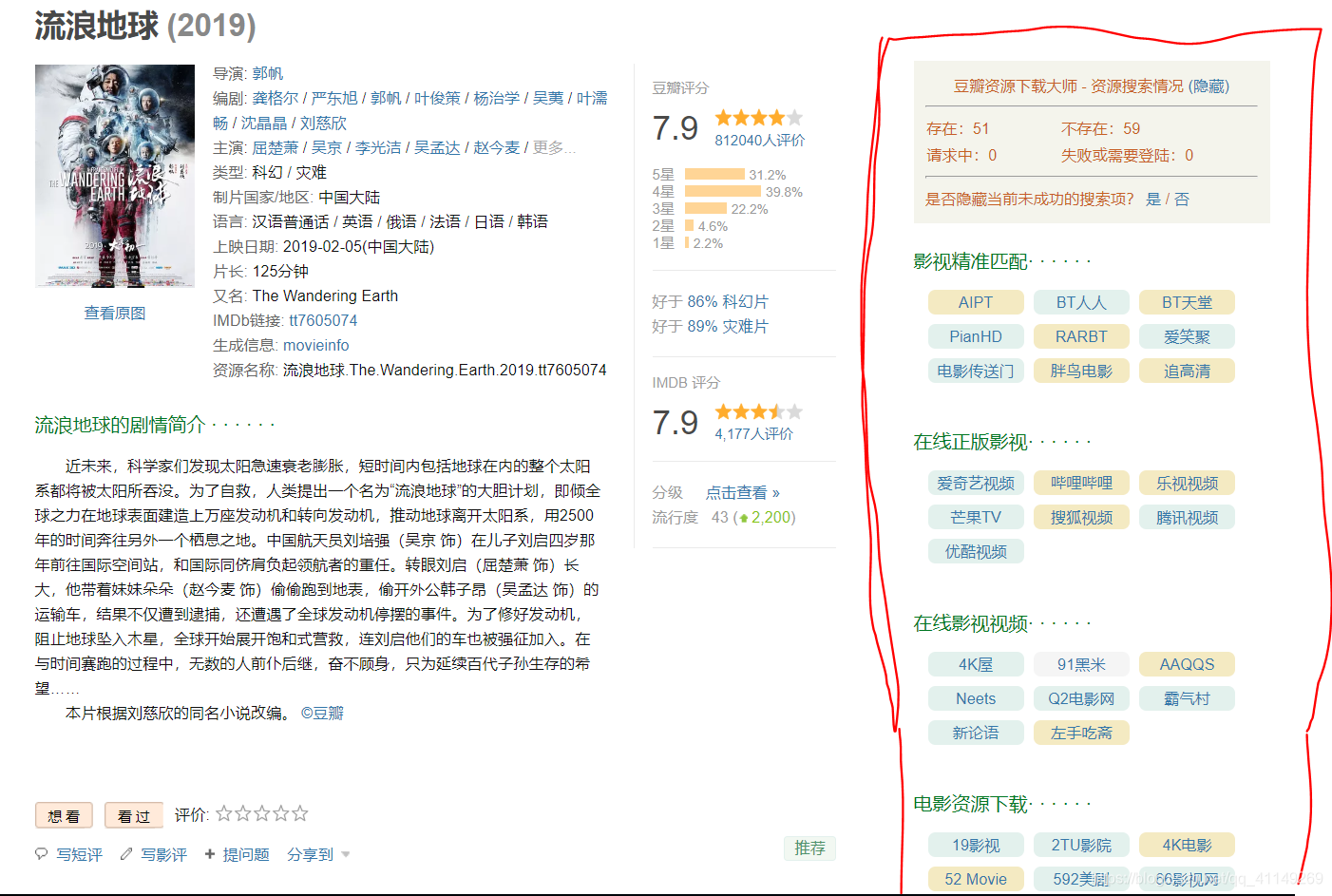Open the Neets tag
Image resolution: width=1332 pixels, height=896 pixels.
click(976, 698)
